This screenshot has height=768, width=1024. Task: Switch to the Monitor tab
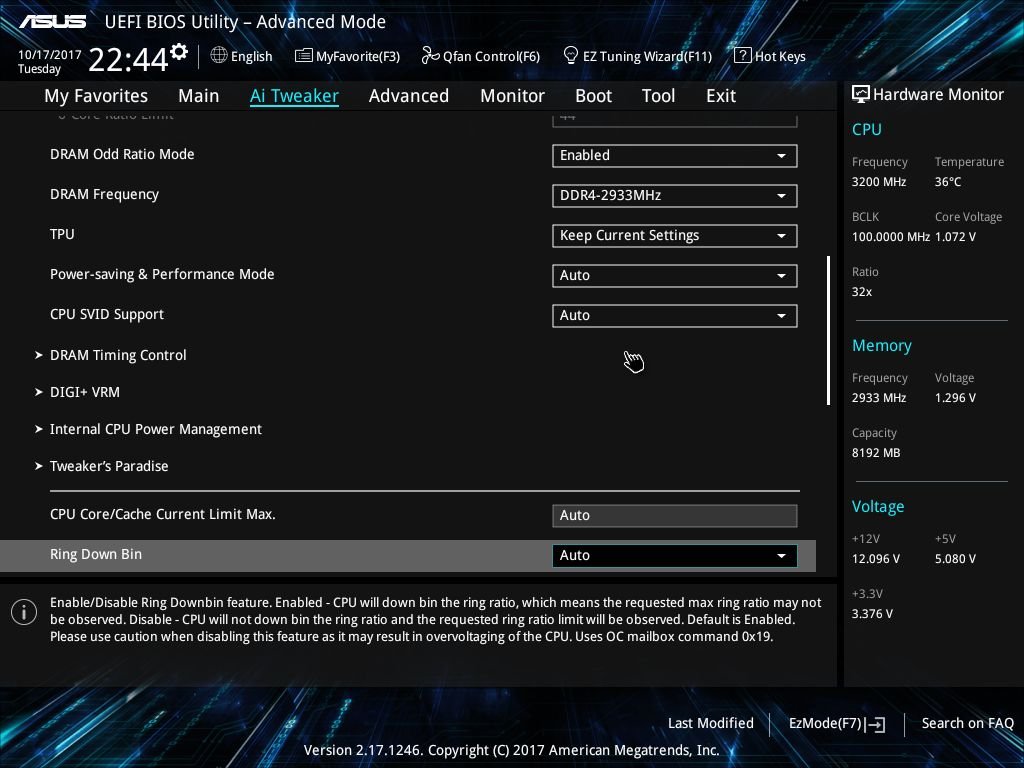(x=512, y=96)
